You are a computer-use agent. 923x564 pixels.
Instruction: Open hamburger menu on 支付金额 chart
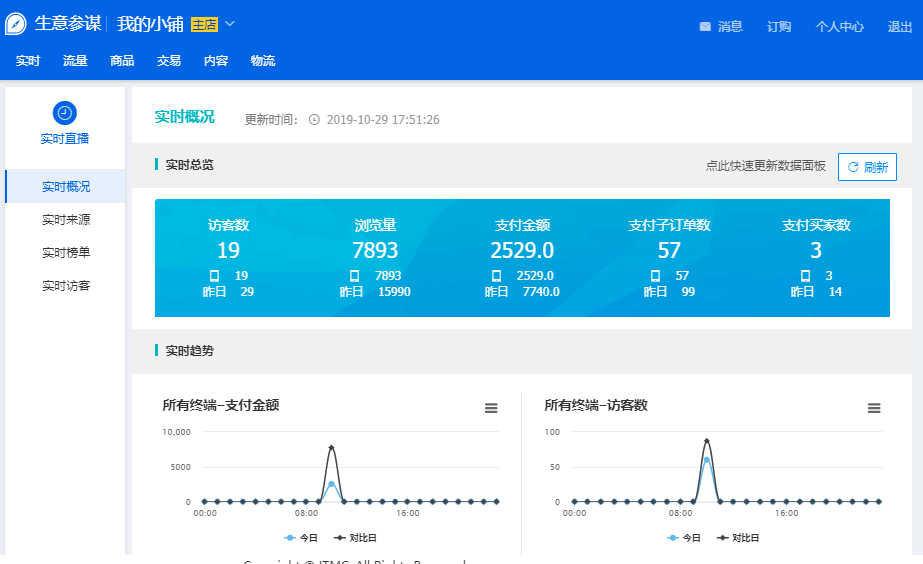point(491,408)
